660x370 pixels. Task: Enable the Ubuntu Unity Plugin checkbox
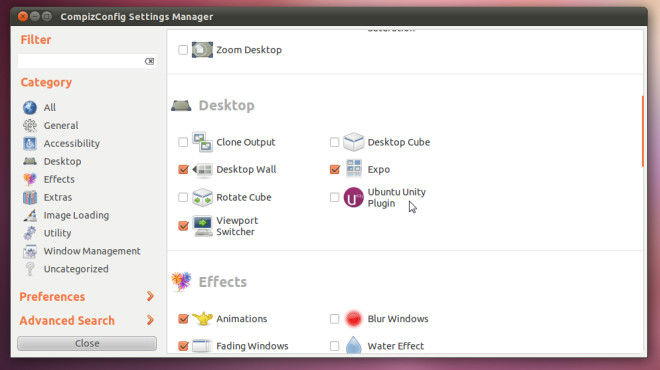coord(334,197)
